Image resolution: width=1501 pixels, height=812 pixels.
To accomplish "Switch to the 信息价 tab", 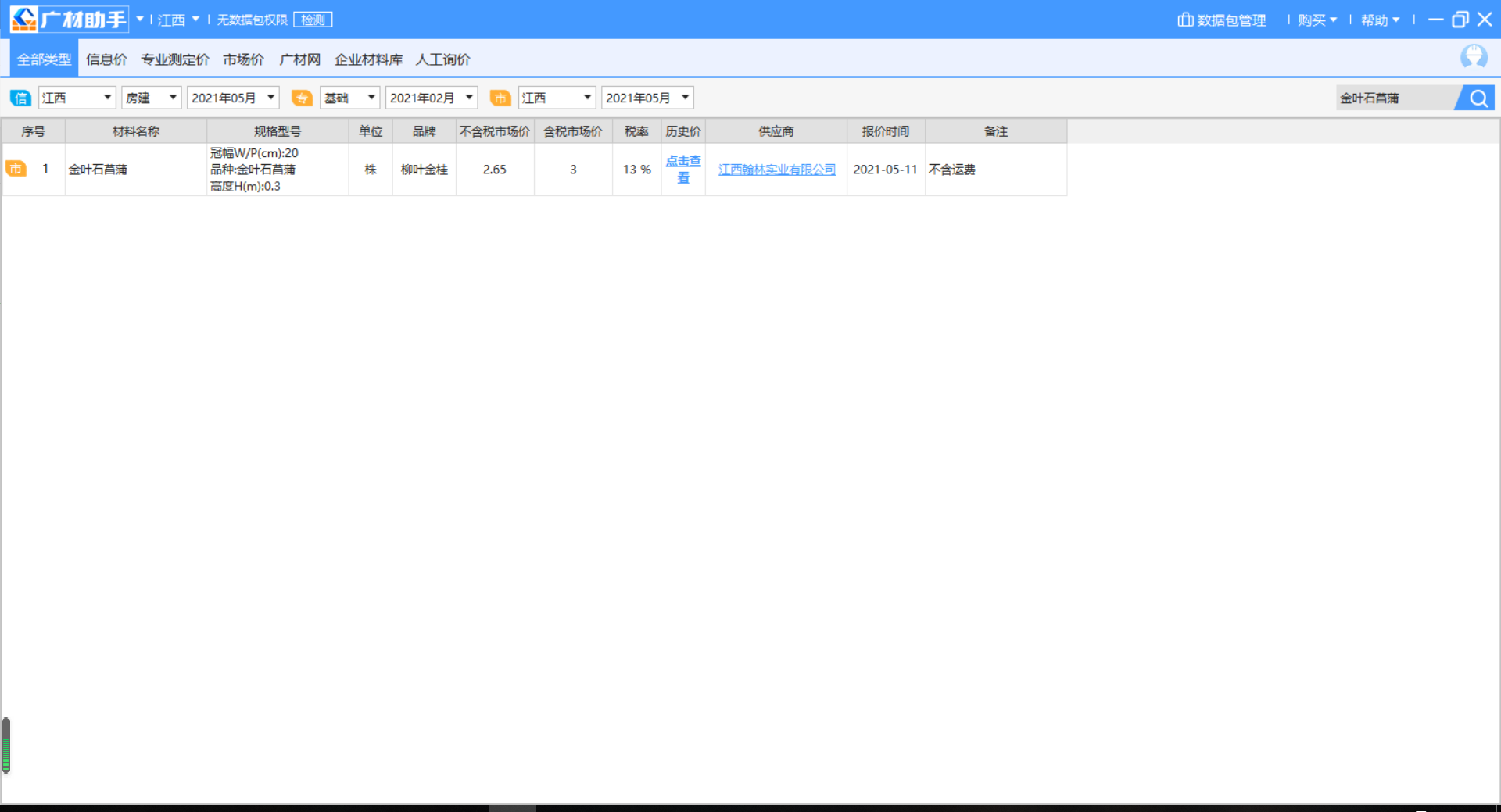I will (106, 59).
